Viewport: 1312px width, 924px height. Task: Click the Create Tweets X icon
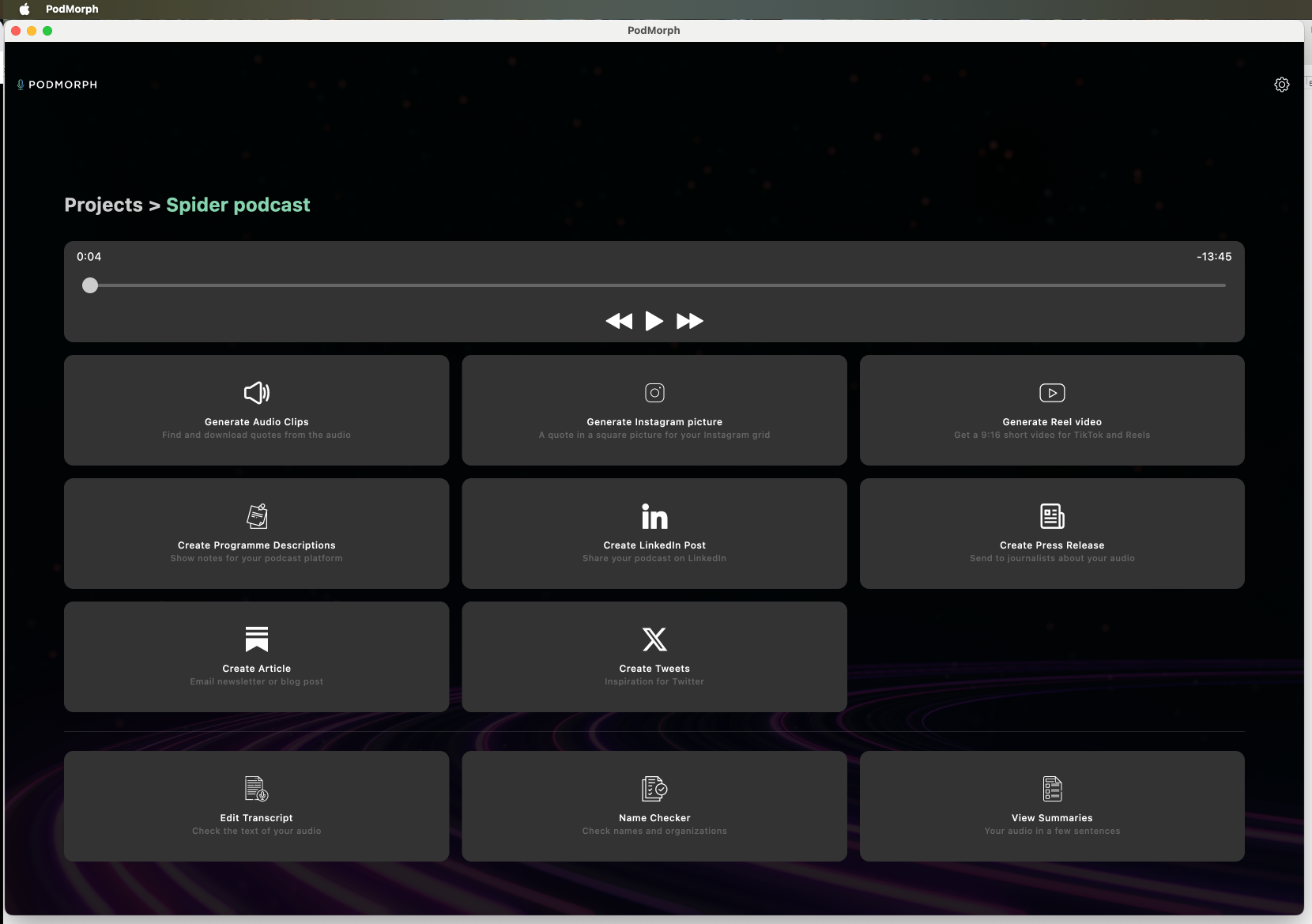pyautogui.click(x=654, y=639)
